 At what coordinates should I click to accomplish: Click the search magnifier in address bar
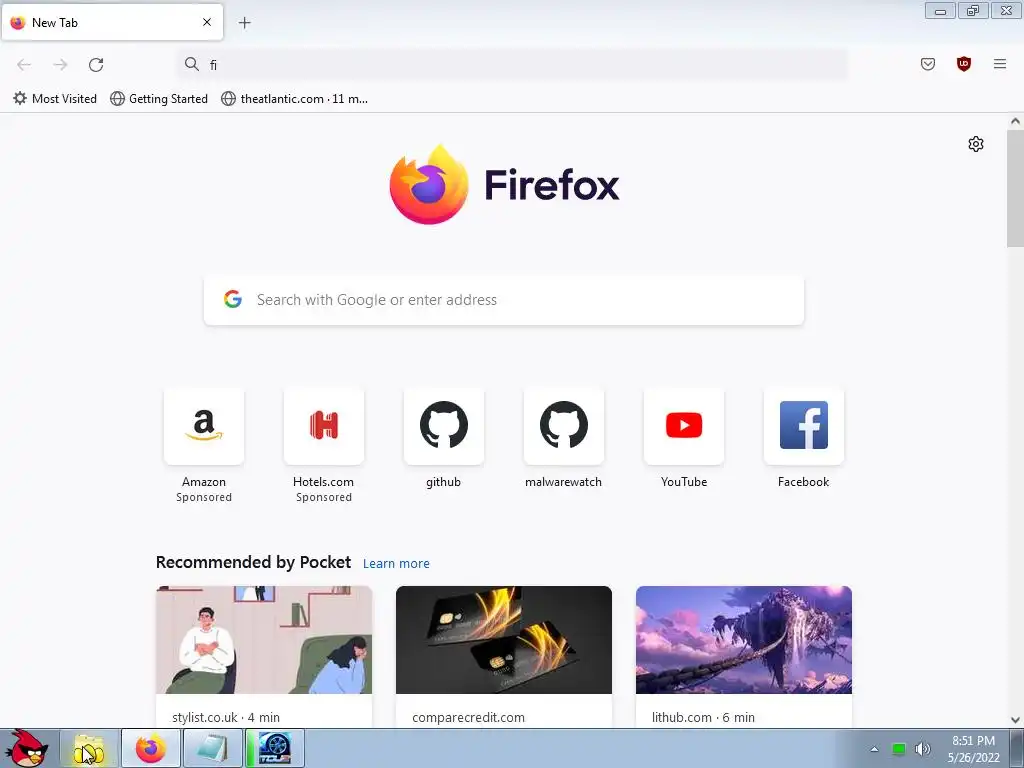[x=191, y=64]
